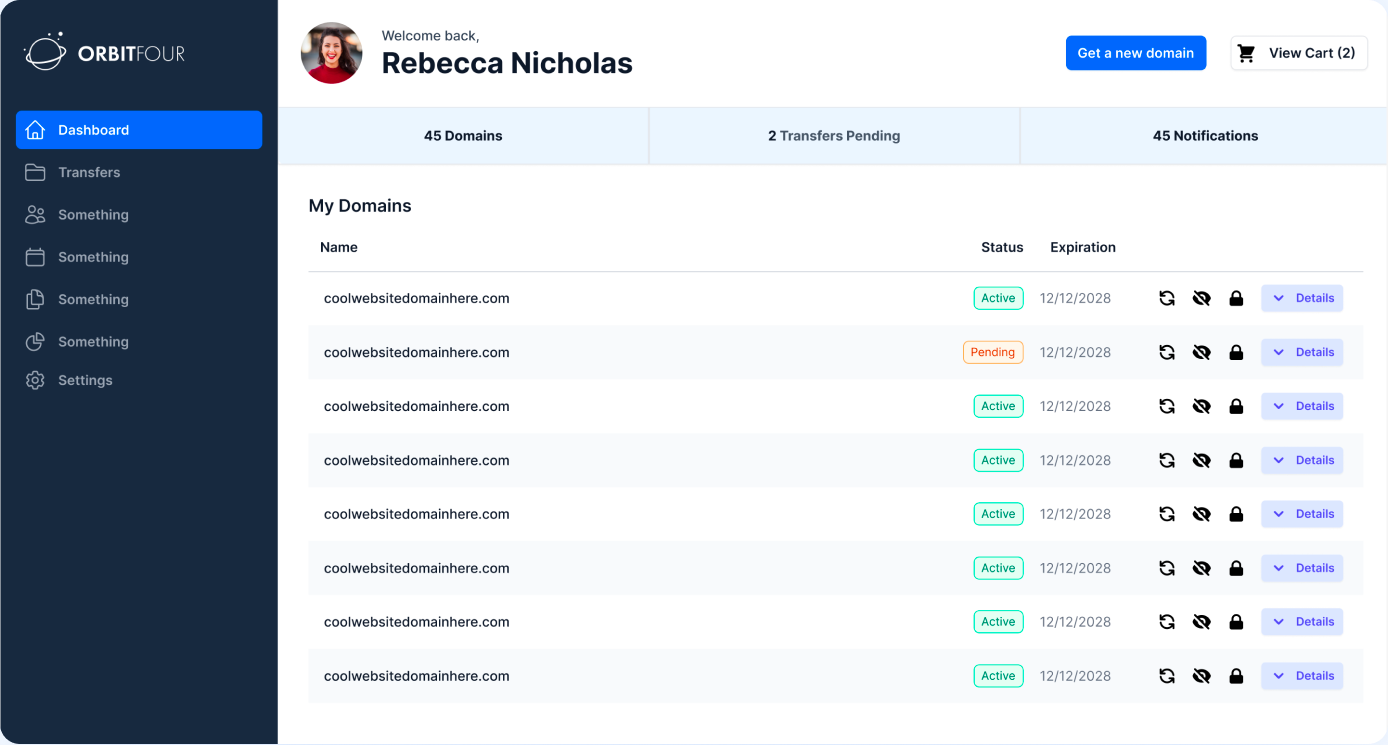
Task: Expand Details for the Pending domain
Action: coord(1302,352)
